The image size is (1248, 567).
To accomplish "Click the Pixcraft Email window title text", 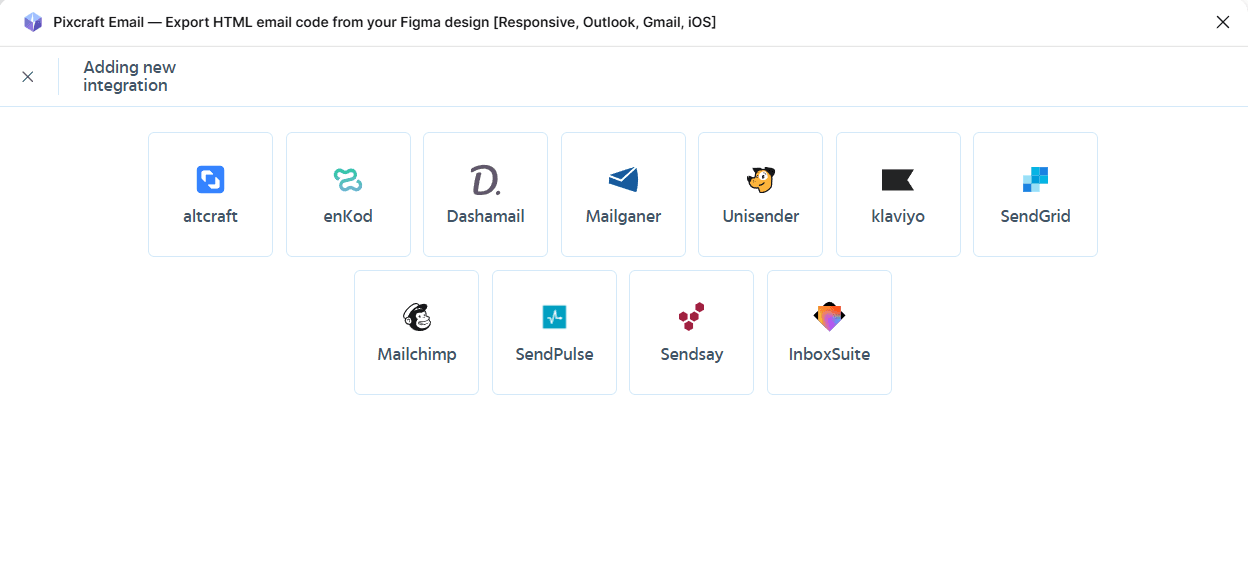I will click(x=385, y=22).
